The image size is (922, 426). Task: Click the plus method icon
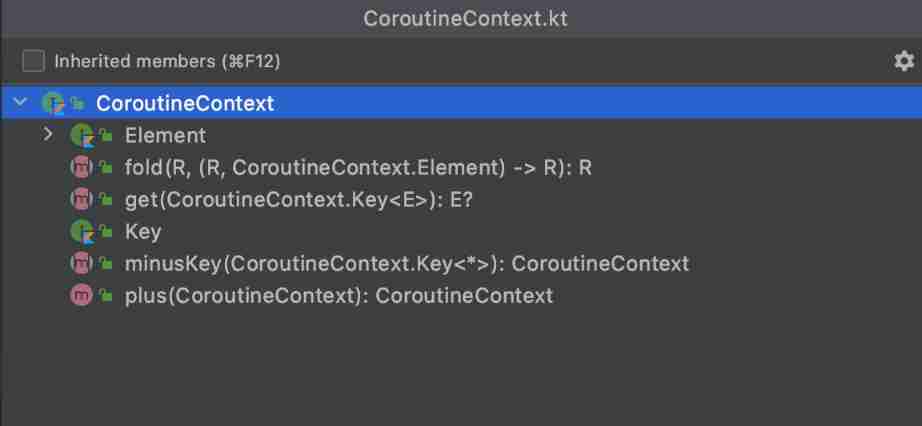pyautogui.click(x=81, y=295)
